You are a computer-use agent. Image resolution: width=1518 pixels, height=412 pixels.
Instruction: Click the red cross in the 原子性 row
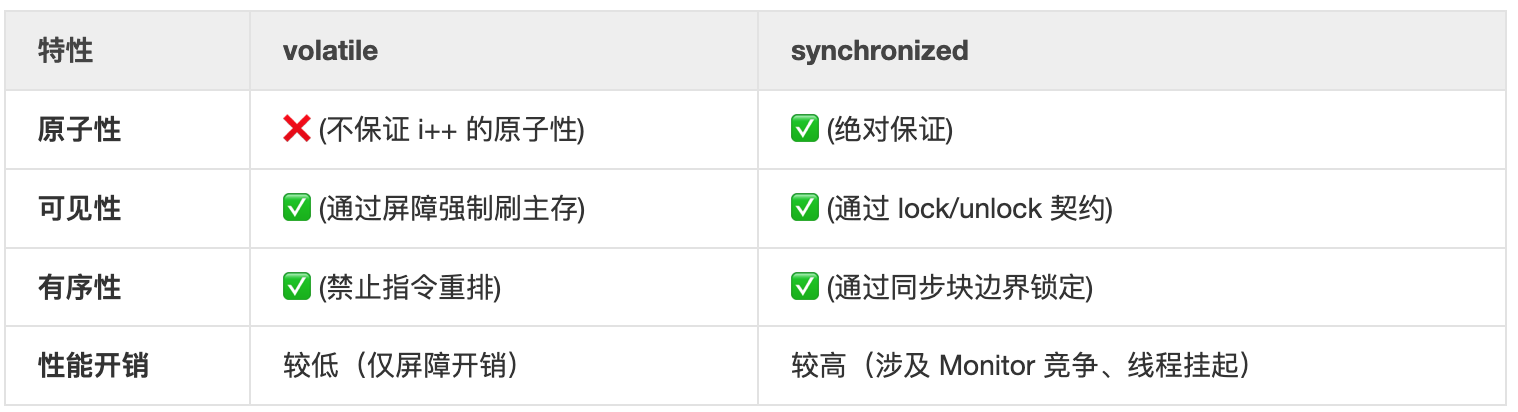pos(297,129)
